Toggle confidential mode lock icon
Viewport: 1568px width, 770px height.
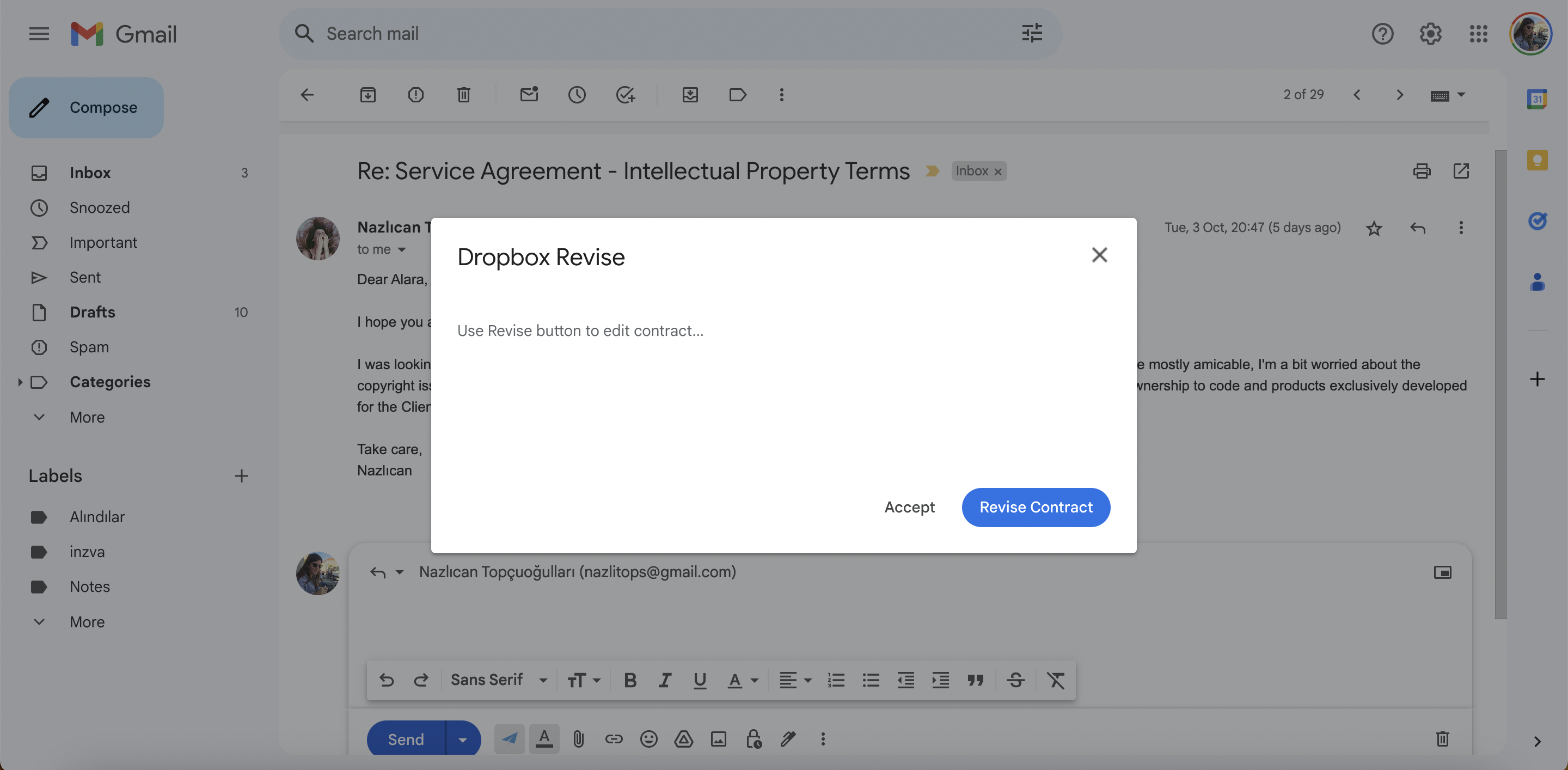[754, 739]
